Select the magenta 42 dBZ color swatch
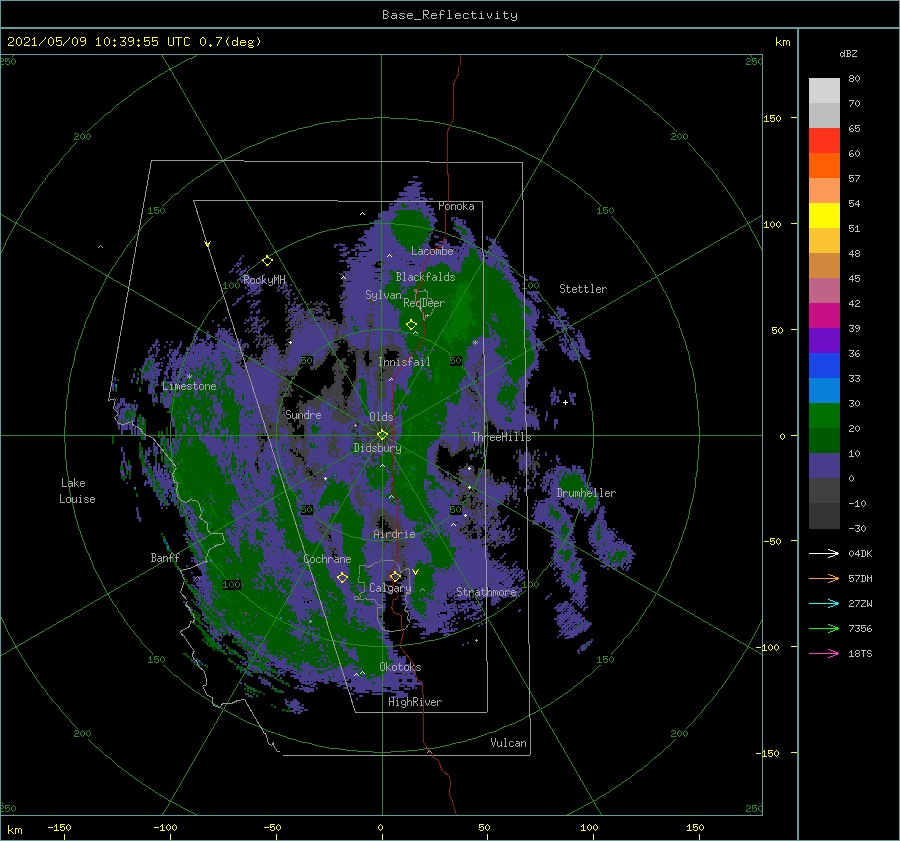 point(824,315)
